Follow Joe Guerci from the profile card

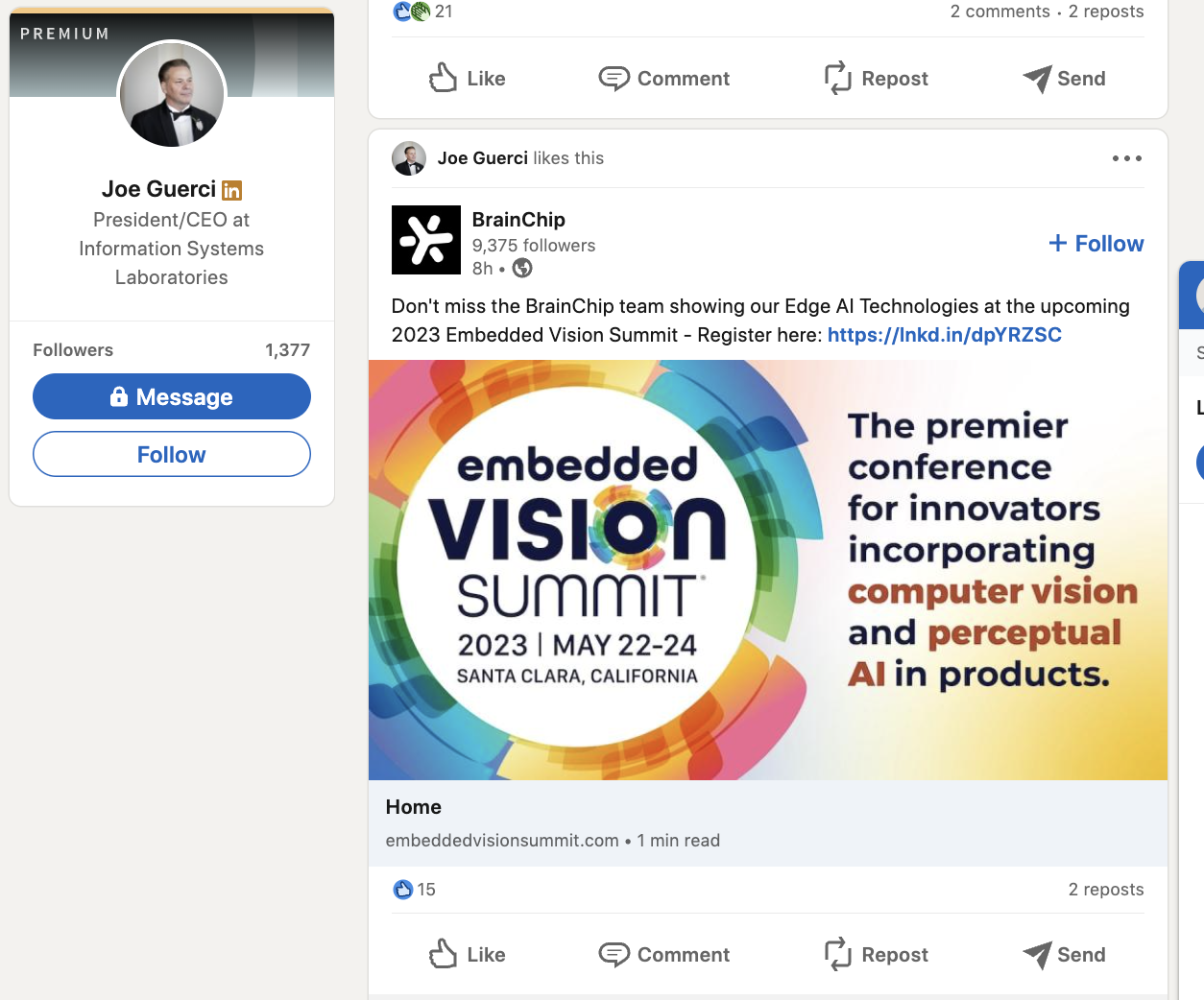pos(172,454)
